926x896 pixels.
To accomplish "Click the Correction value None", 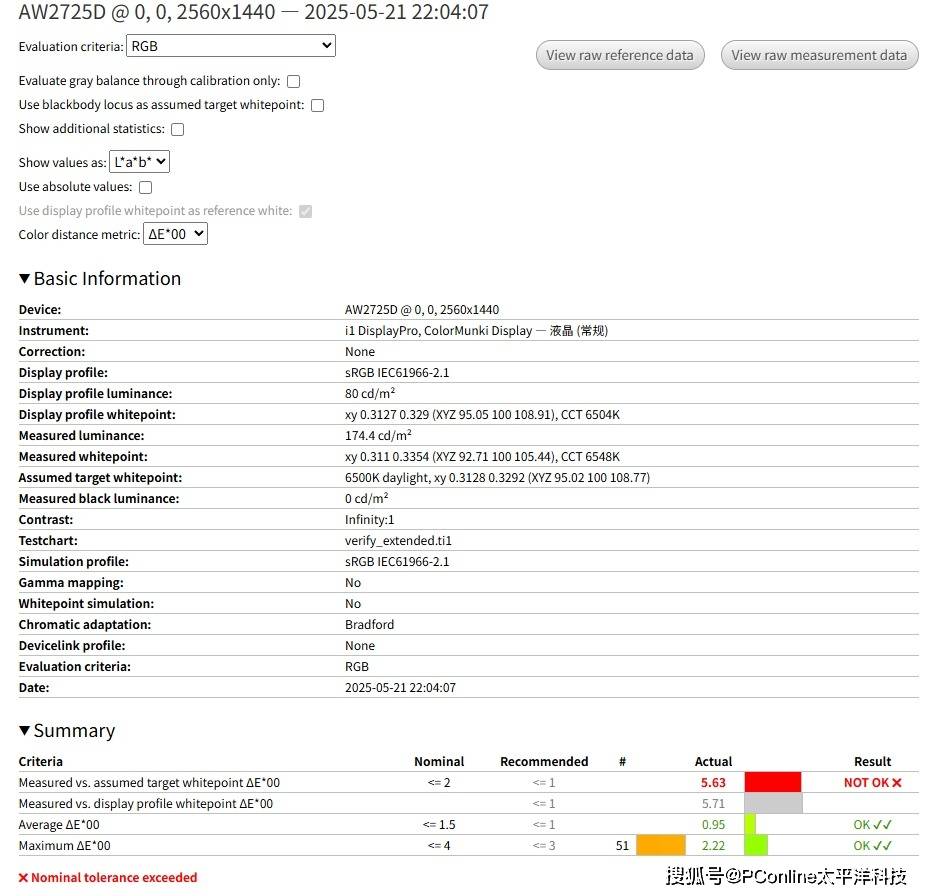I will (360, 351).
